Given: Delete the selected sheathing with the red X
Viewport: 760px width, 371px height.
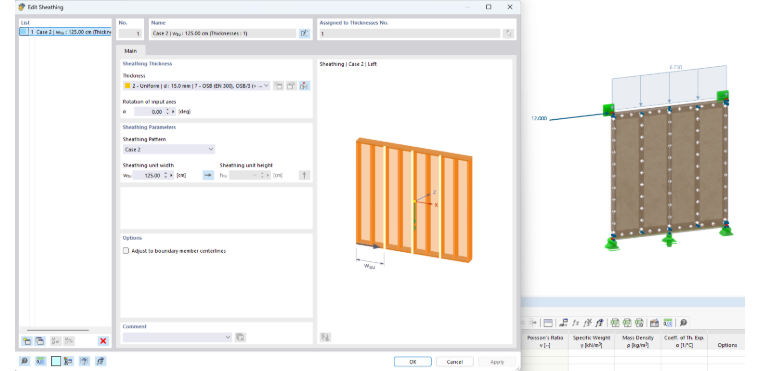Looking at the screenshot, I should pos(103,341).
